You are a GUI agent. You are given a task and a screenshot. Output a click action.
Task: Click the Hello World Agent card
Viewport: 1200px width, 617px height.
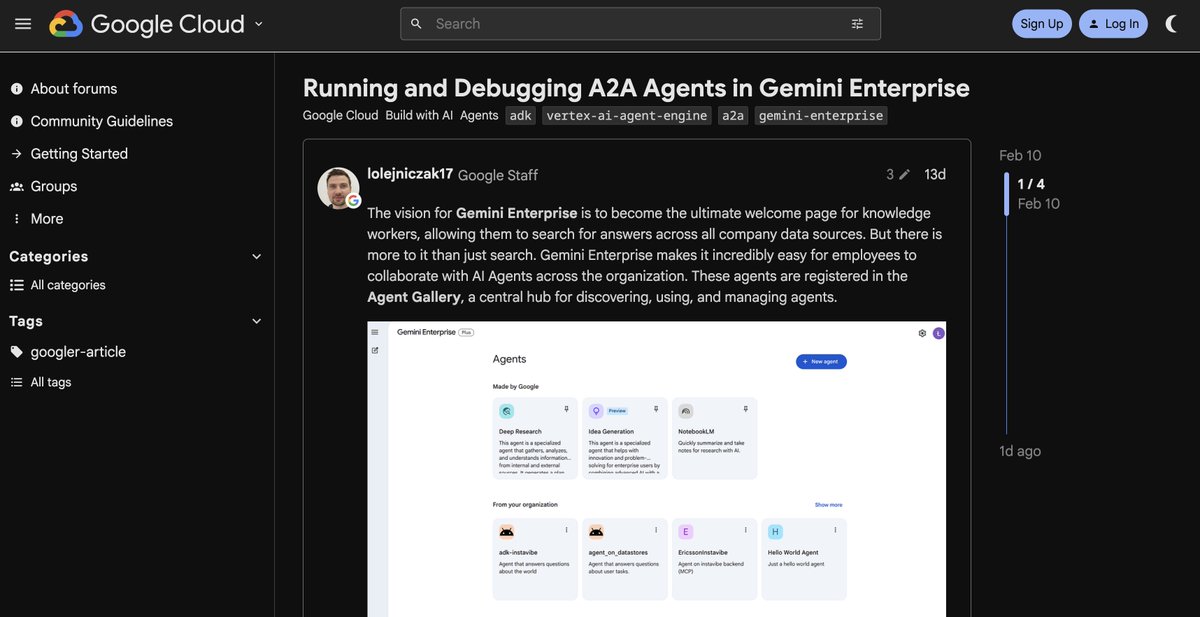[x=804, y=559]
